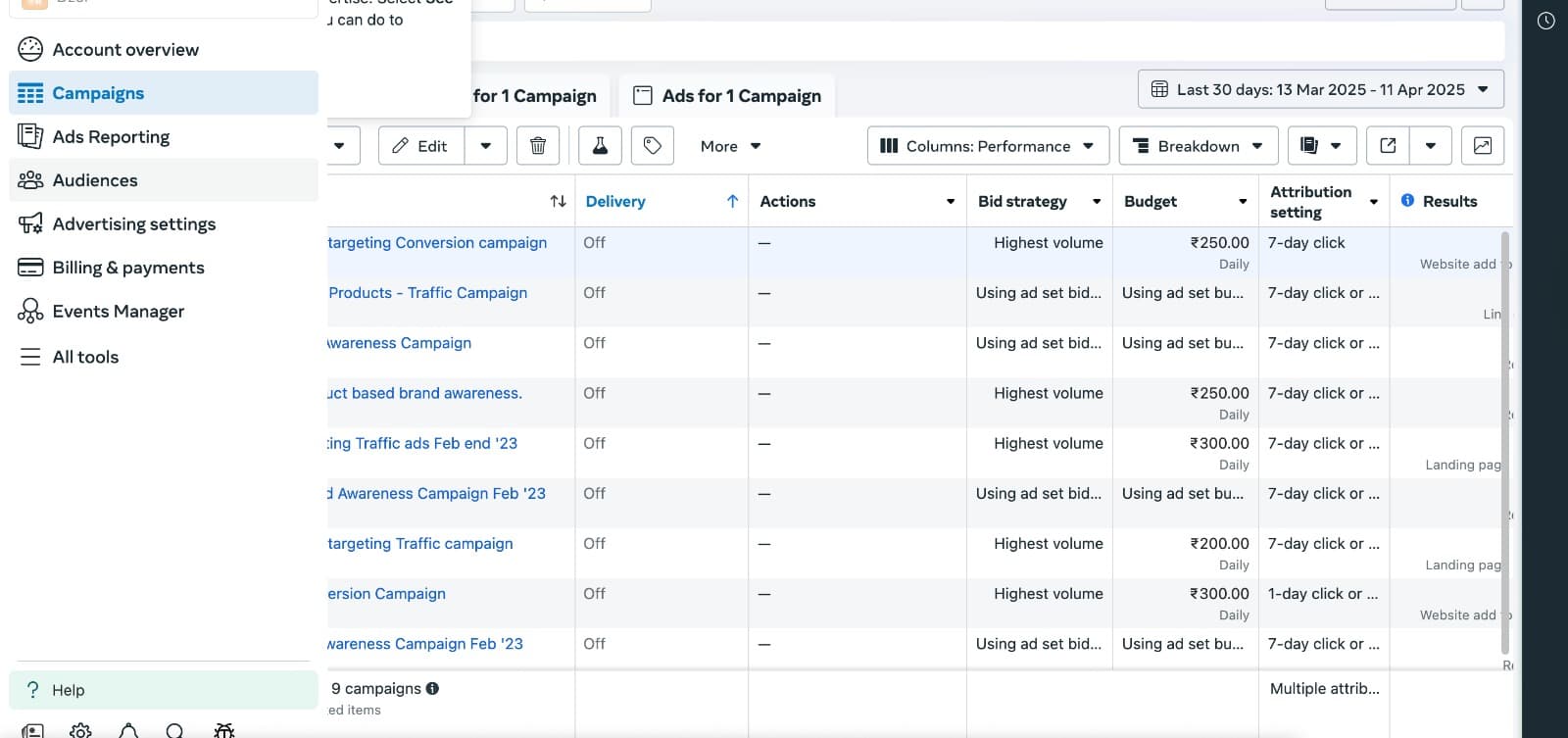The width and height of the screenshot is (1568, 738).
Task: Open the 'ing Traffic ads Feb end '23' link
Action: [x=422, y=443]
